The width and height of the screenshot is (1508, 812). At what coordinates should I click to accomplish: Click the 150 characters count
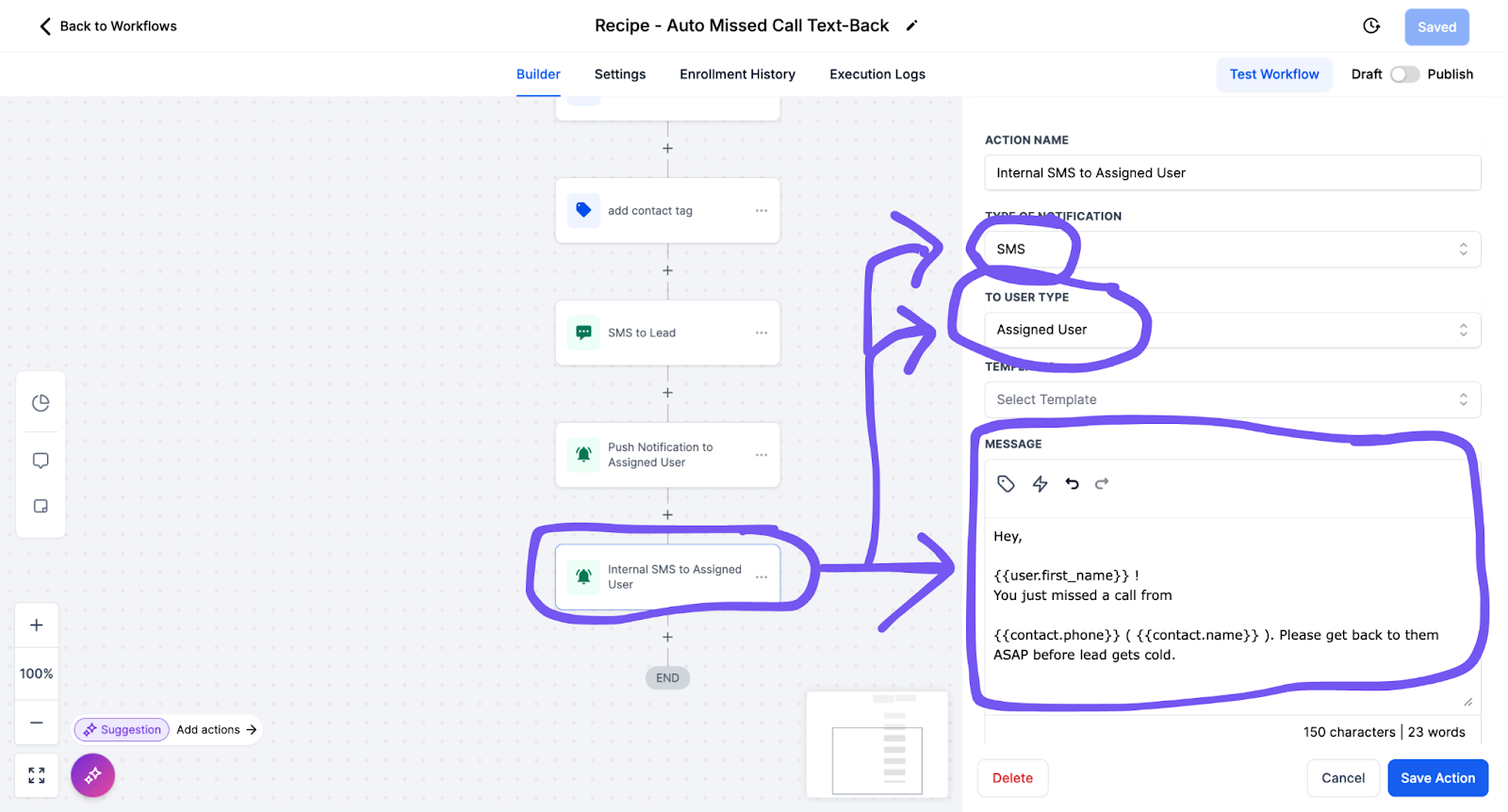tap(1349, 733)
